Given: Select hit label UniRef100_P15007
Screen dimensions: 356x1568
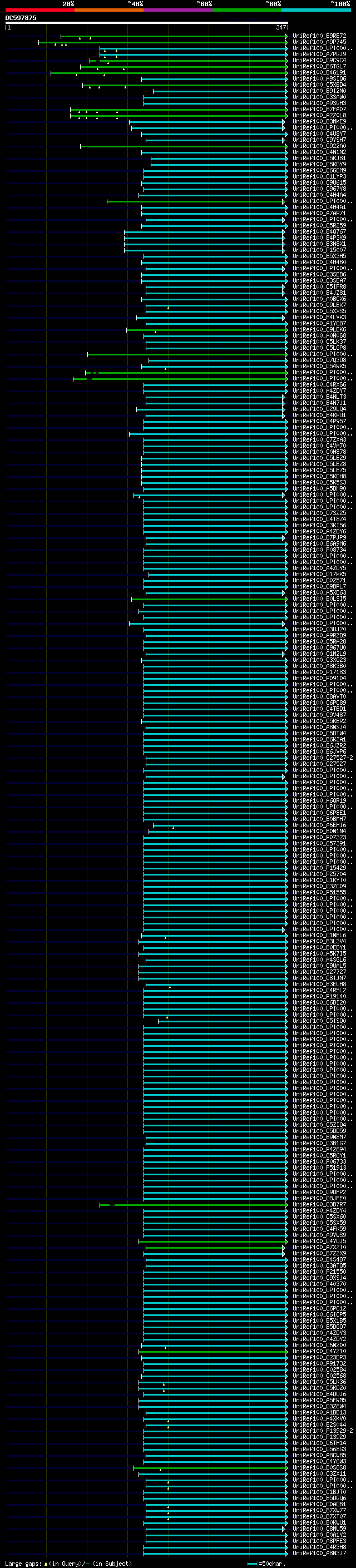Looking at the screenshot, I should 319,250.
